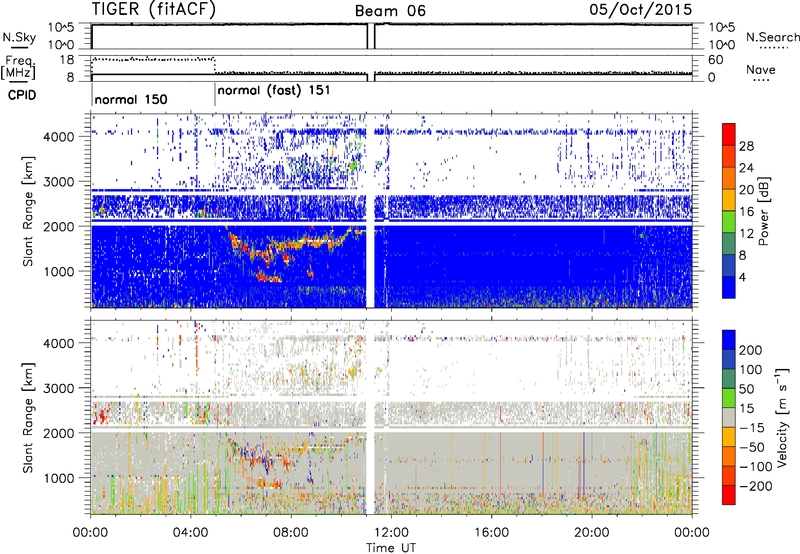The width and height of the screenshot is (800, 554).
Task: Click '4000' range tick on power panel
Action: 59,137
